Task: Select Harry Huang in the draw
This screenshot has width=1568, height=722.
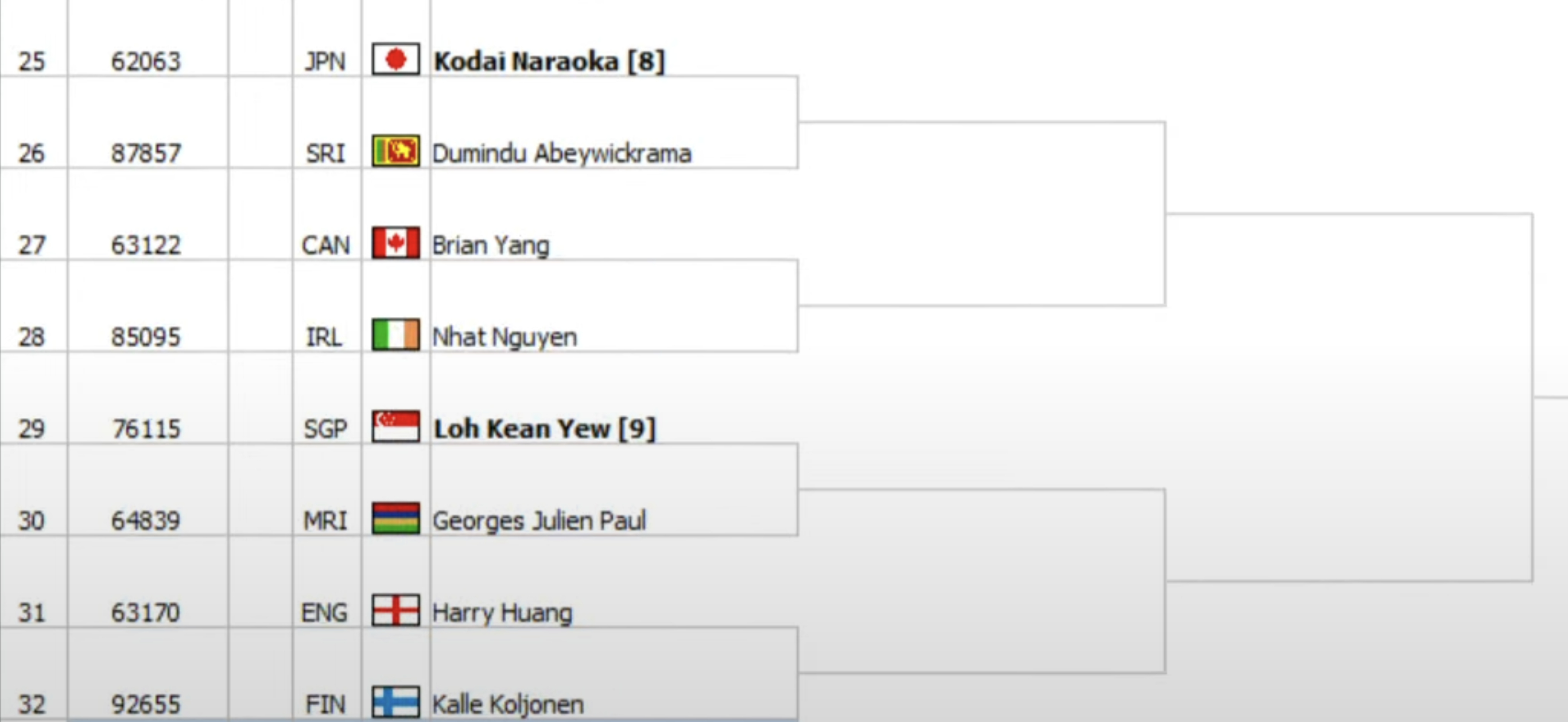Action: coord(502,613)
